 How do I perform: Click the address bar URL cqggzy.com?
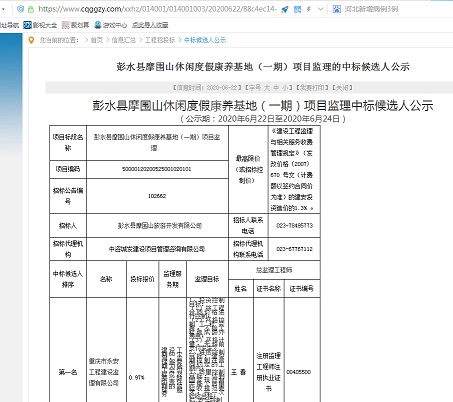[x=157, y=9]
